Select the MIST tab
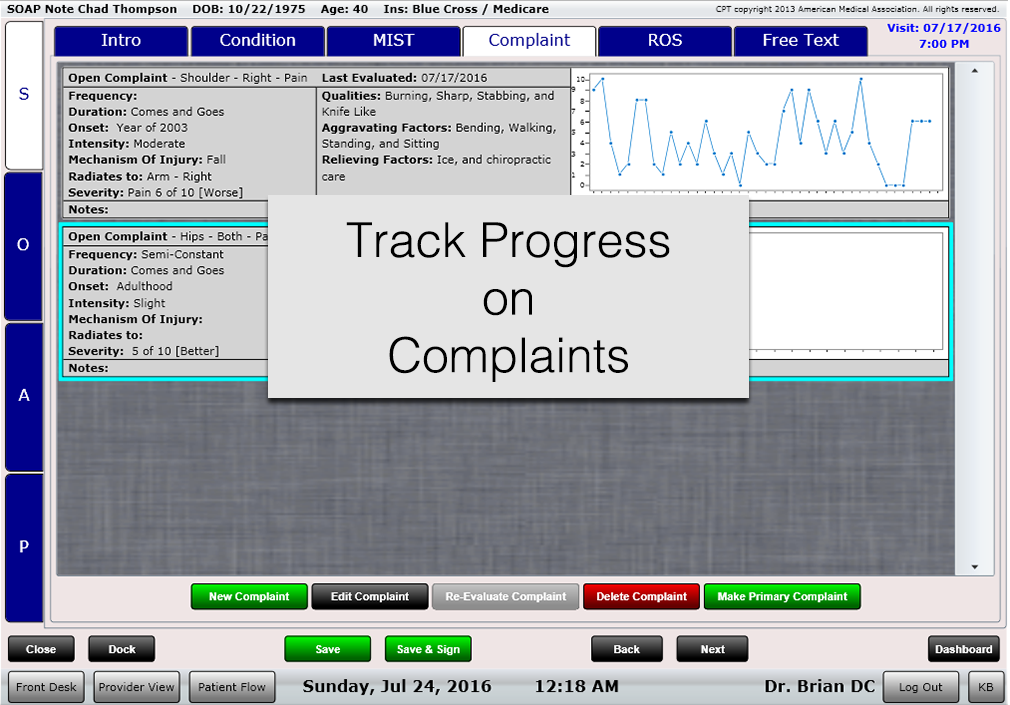The image size is (1010, 705). [394, 41]
